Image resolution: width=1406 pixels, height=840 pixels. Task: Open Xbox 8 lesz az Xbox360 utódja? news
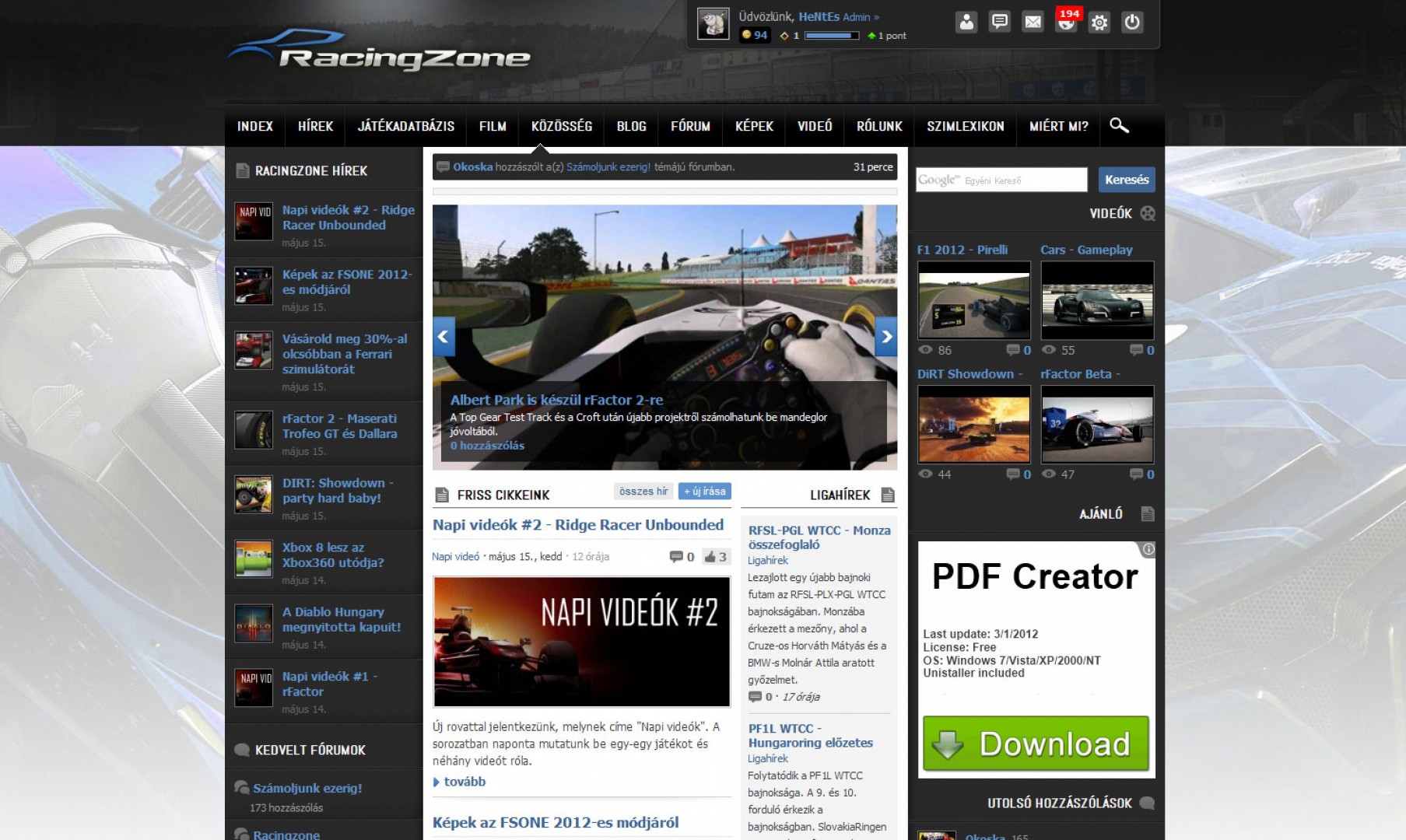click(333, 555)
